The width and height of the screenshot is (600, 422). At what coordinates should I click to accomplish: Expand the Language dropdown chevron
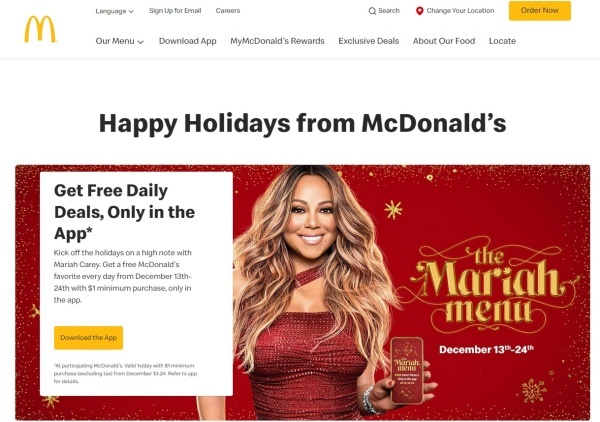pos(131,11)
